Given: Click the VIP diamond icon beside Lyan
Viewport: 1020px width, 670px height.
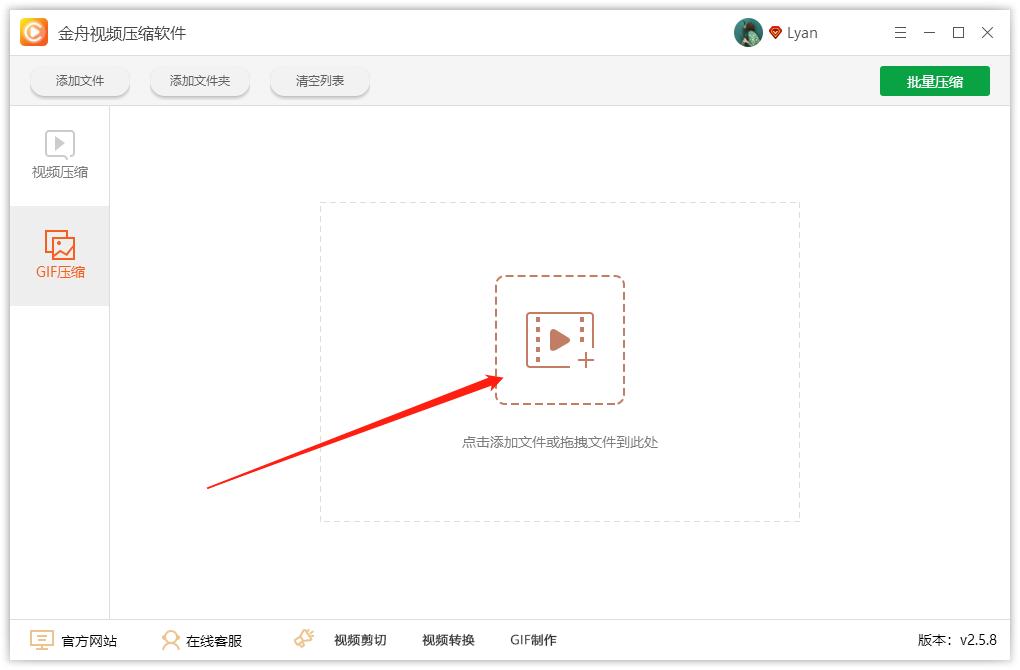Looking at the screenshot, I should [x=775, y=33].
